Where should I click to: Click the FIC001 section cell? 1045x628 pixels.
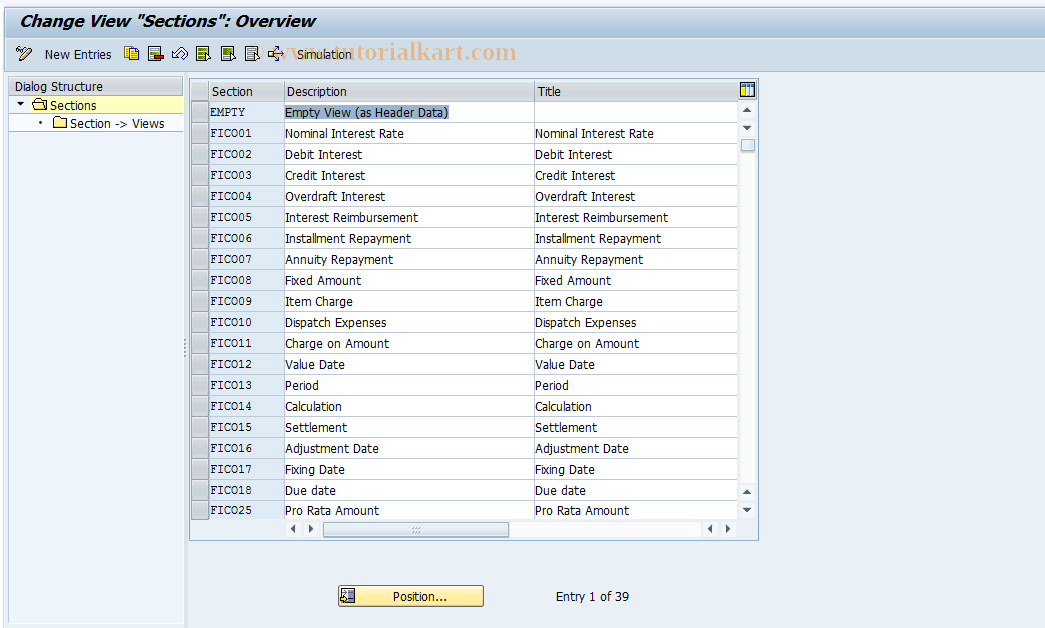point(247,133)
